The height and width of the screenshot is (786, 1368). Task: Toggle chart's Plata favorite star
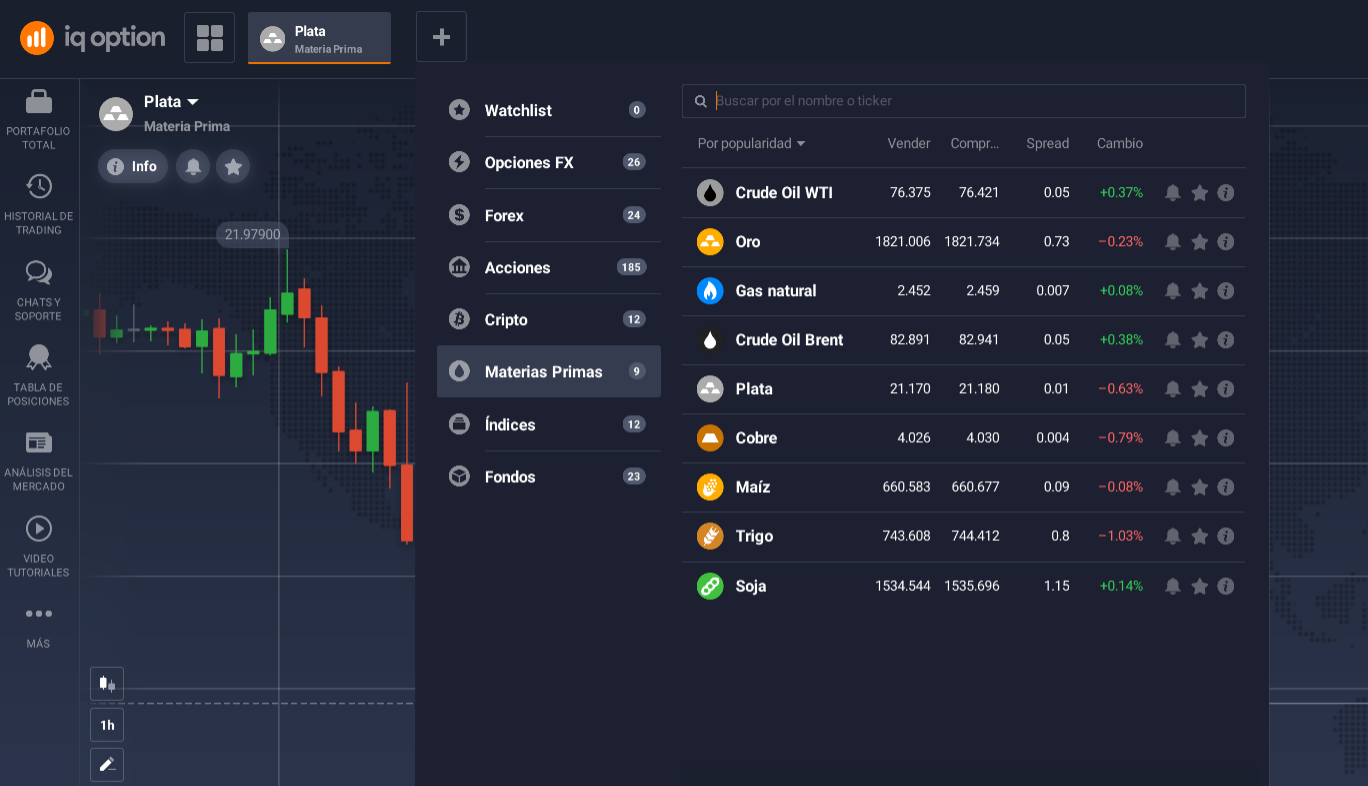tap(233, 166)
